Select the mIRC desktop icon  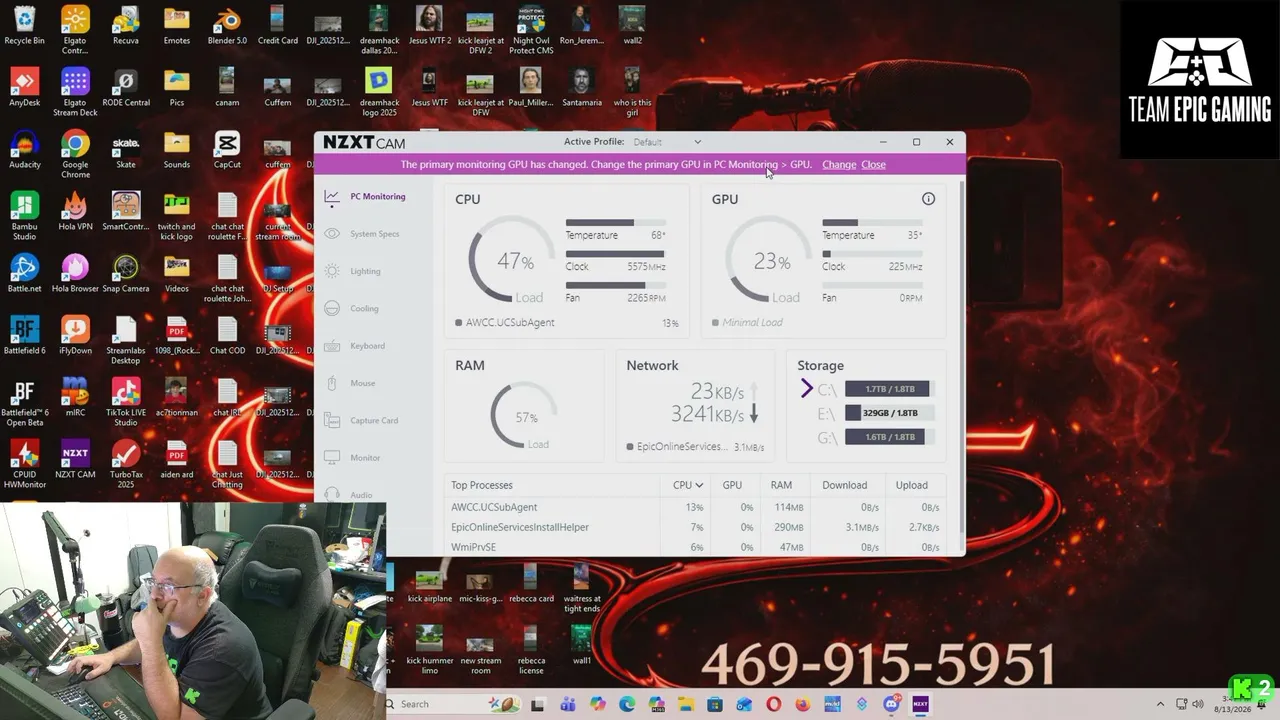(75, 398)
